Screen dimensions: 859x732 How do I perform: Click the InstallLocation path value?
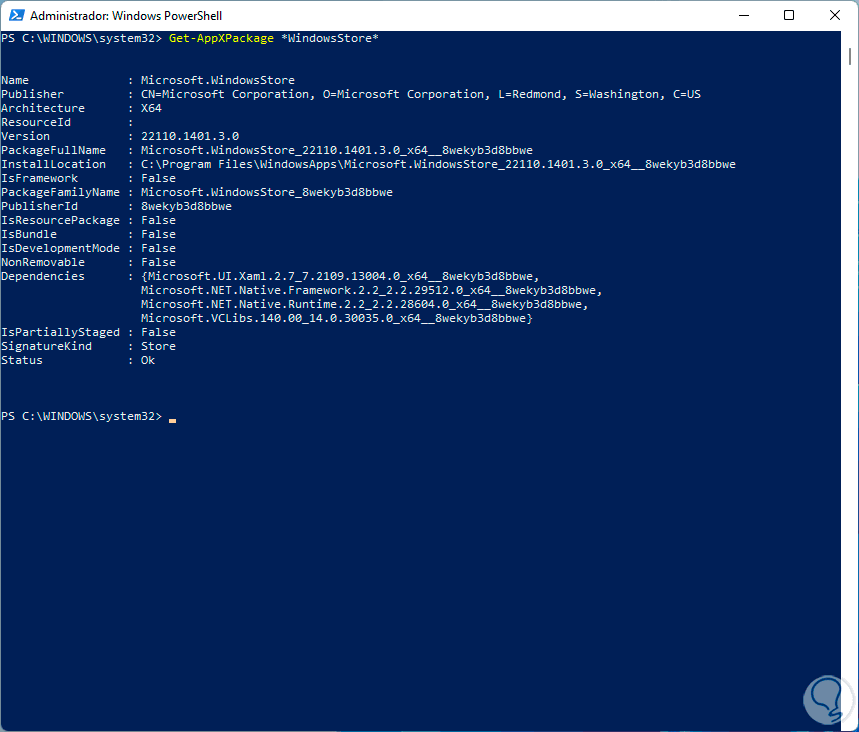coord(438,164)
